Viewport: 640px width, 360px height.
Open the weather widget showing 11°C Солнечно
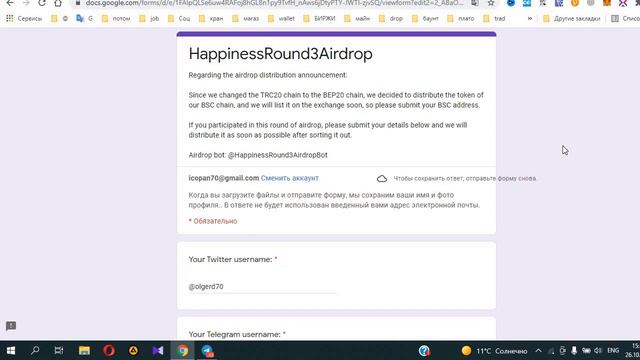point(494,351)
